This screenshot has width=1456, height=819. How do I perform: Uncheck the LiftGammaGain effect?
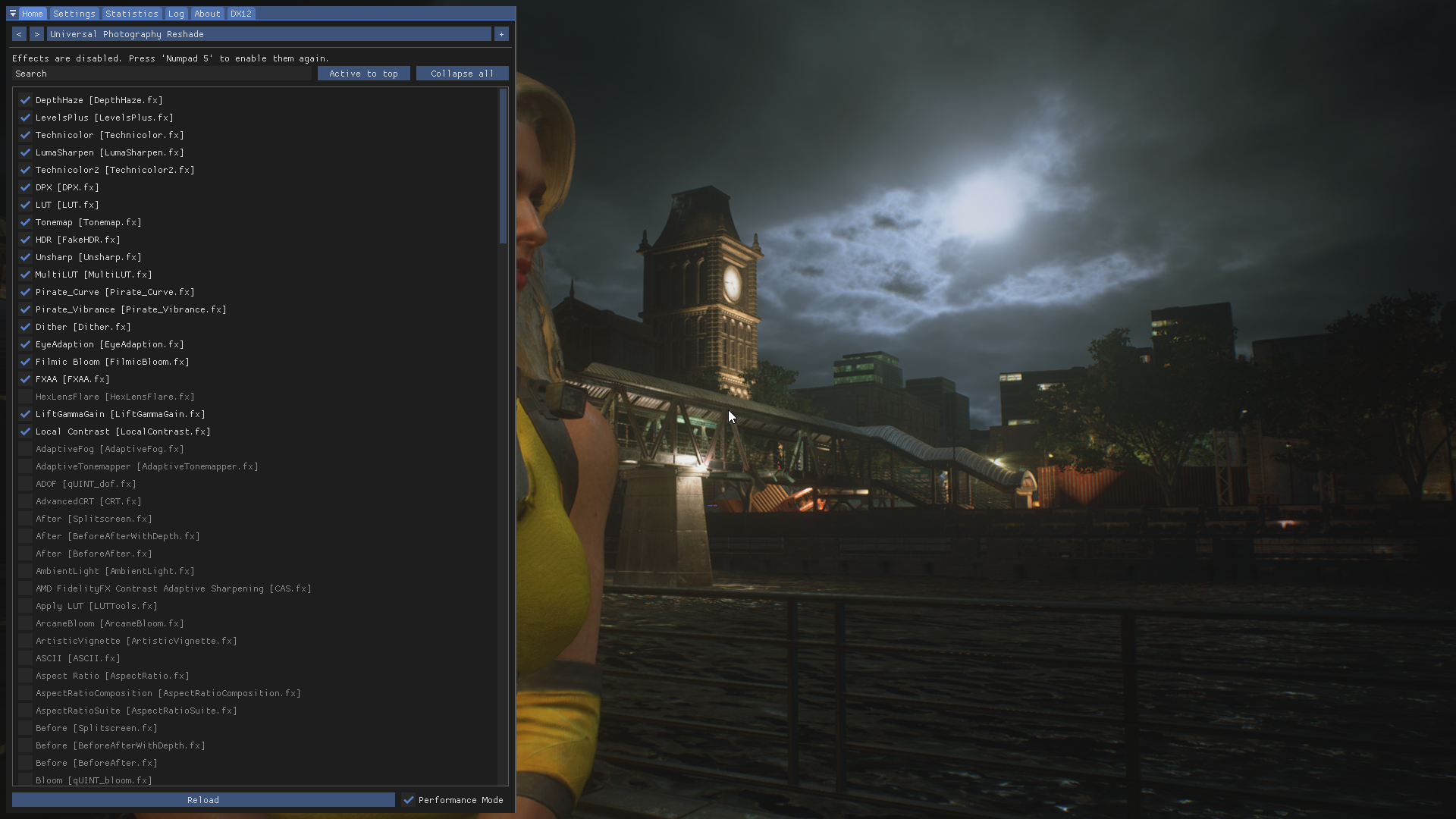(25, 414)
